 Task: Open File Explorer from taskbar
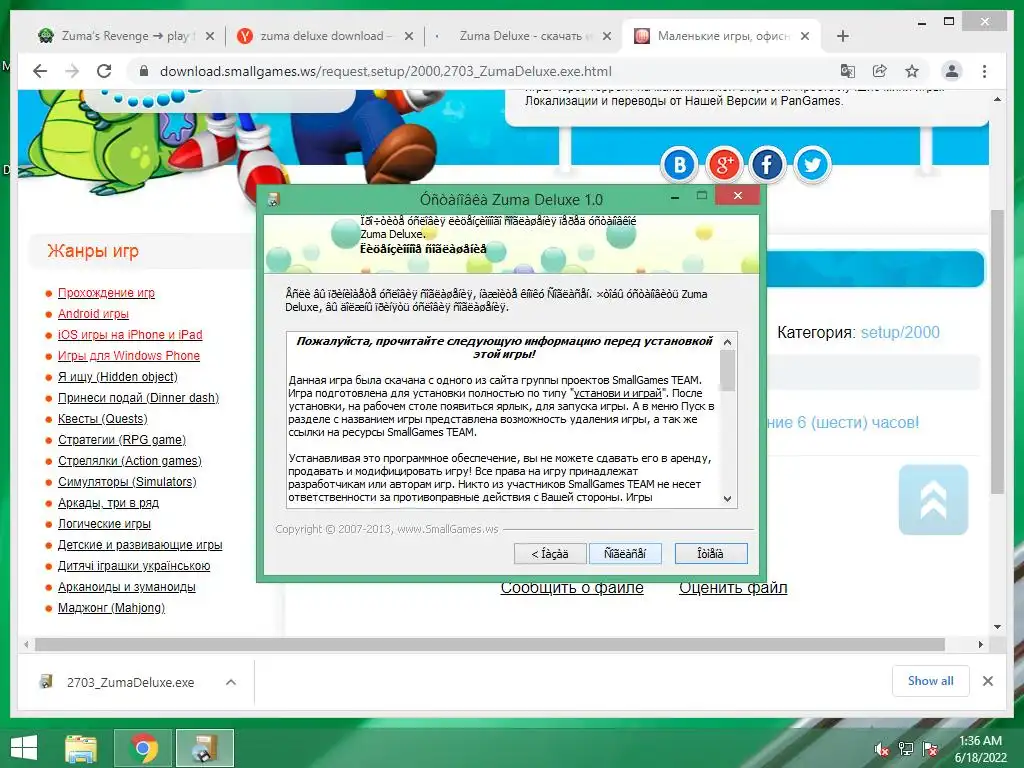coord(81,748)
